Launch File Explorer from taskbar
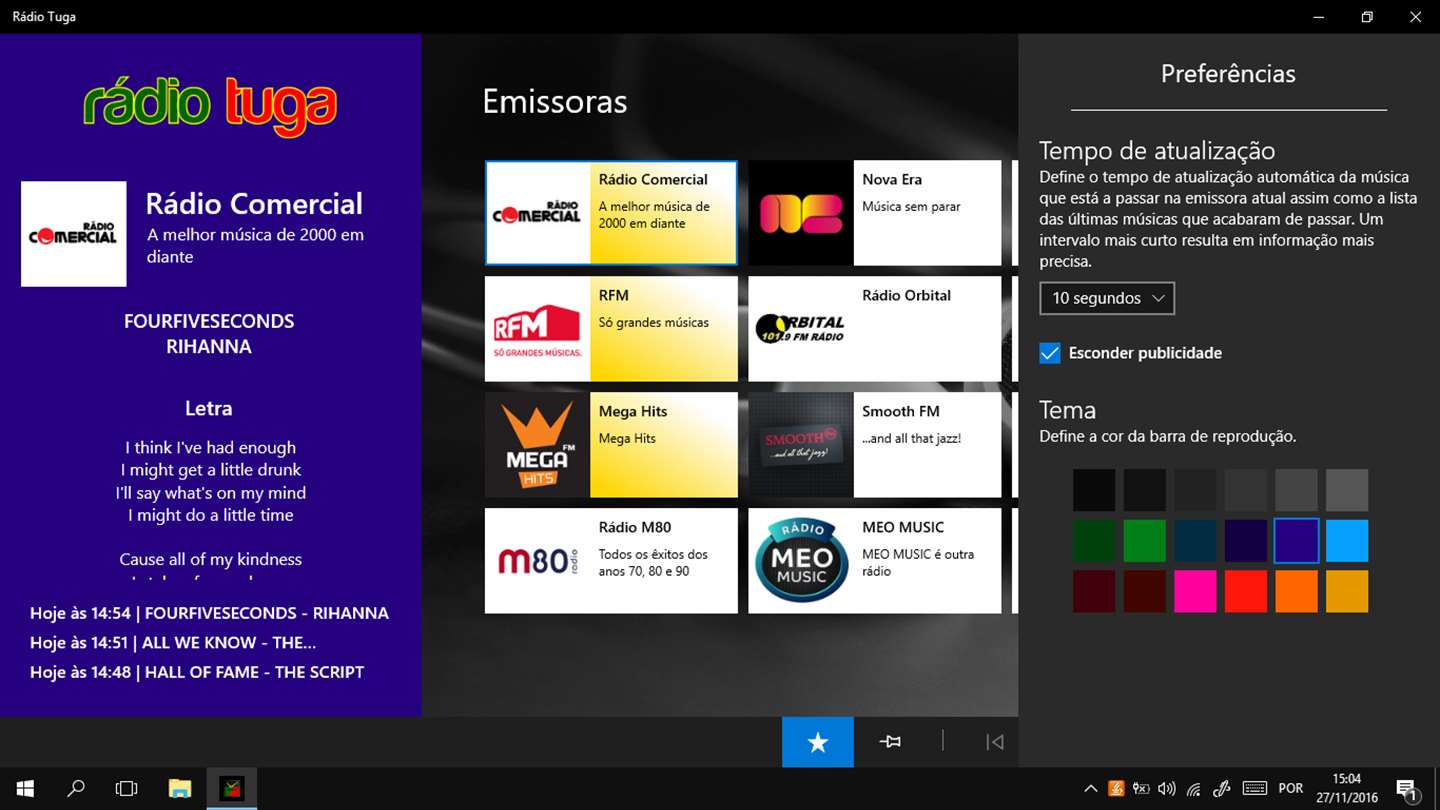 179,789
